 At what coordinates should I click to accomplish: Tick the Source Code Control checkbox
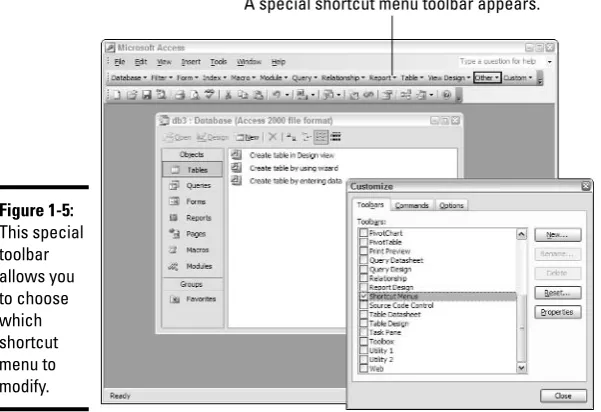click(x=363, y=305)
